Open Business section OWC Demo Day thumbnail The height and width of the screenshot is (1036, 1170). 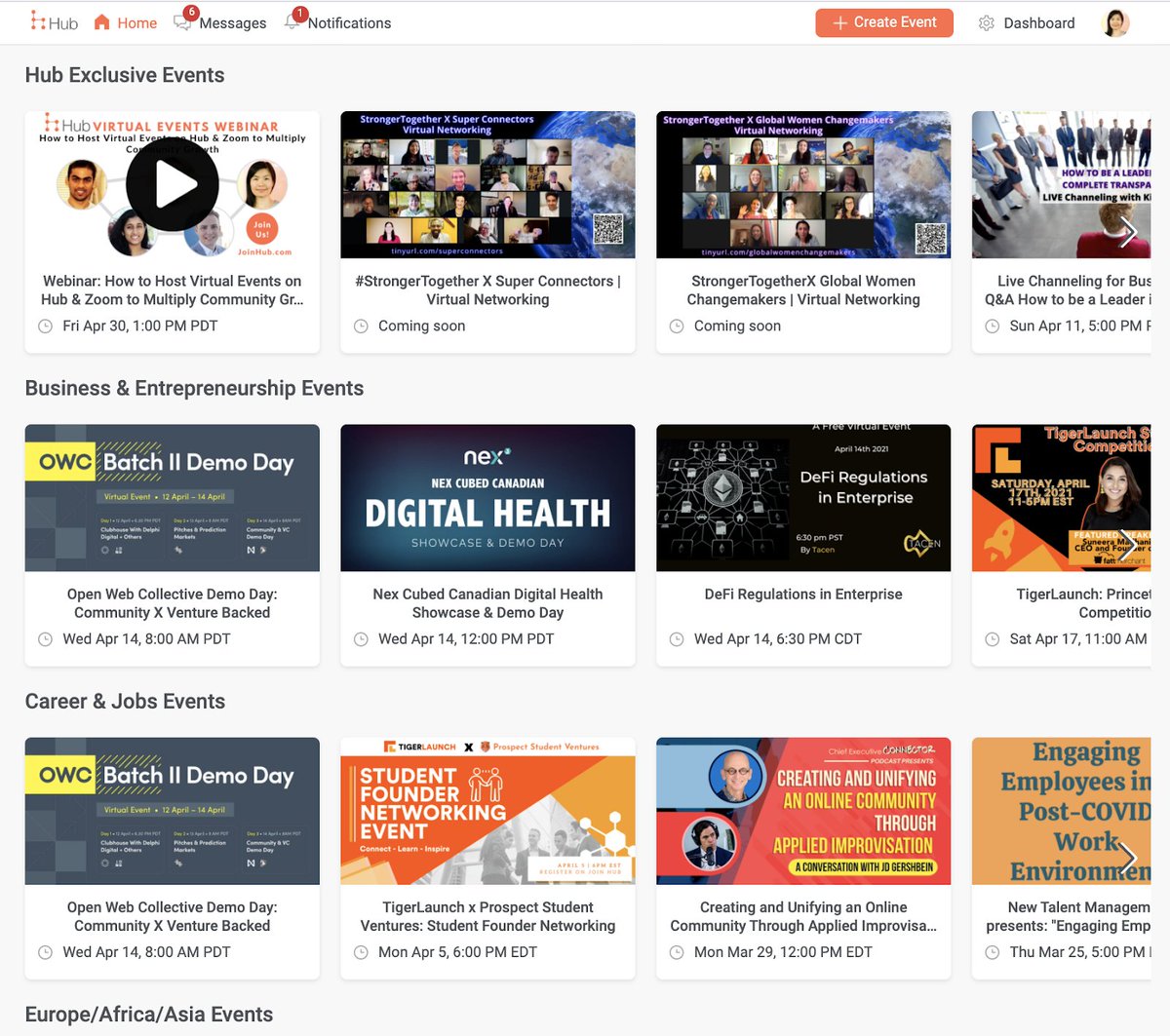click(x=173, y=498)
